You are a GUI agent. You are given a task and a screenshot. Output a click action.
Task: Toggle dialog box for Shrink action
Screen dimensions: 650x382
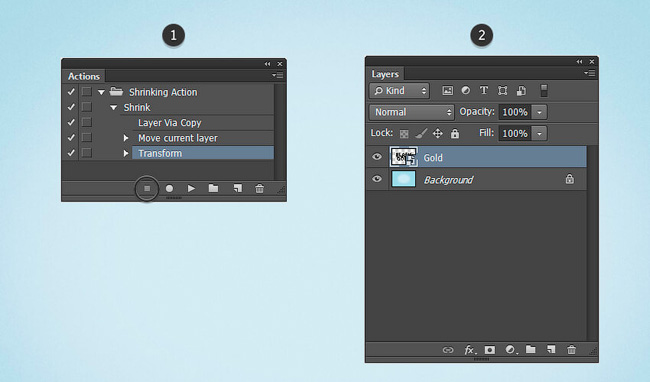pos(86,107)
